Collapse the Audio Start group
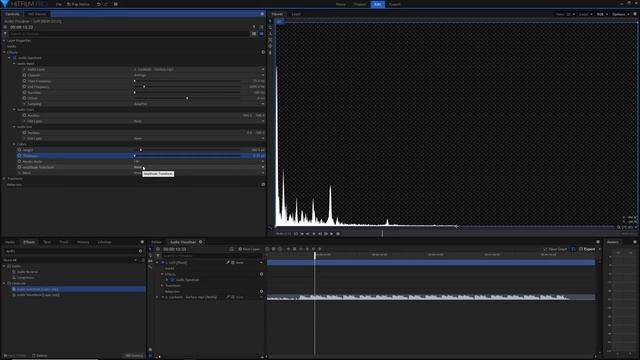Viewport: 640px width, 360px height. 14,109
